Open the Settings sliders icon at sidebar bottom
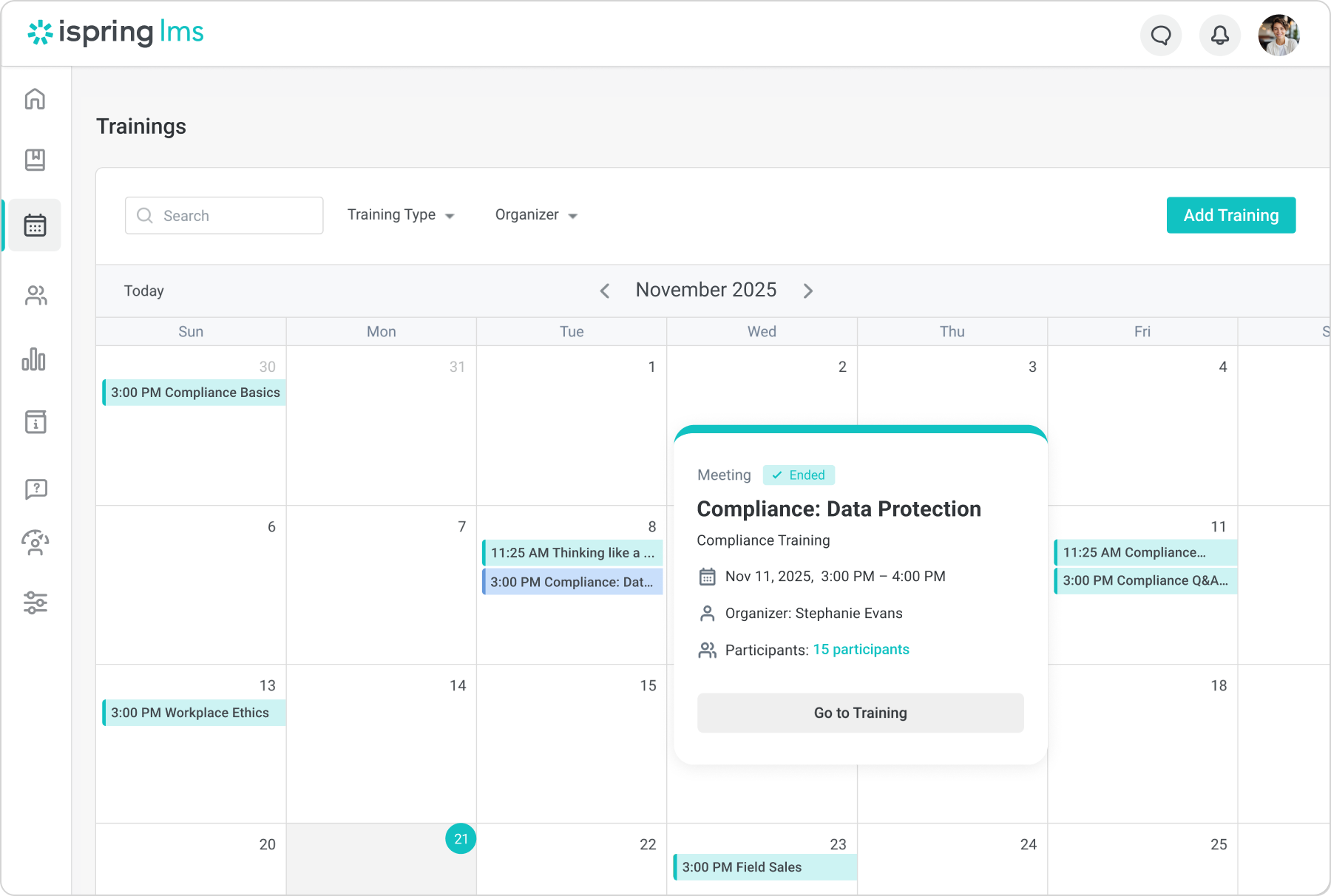 coord(35,603)
